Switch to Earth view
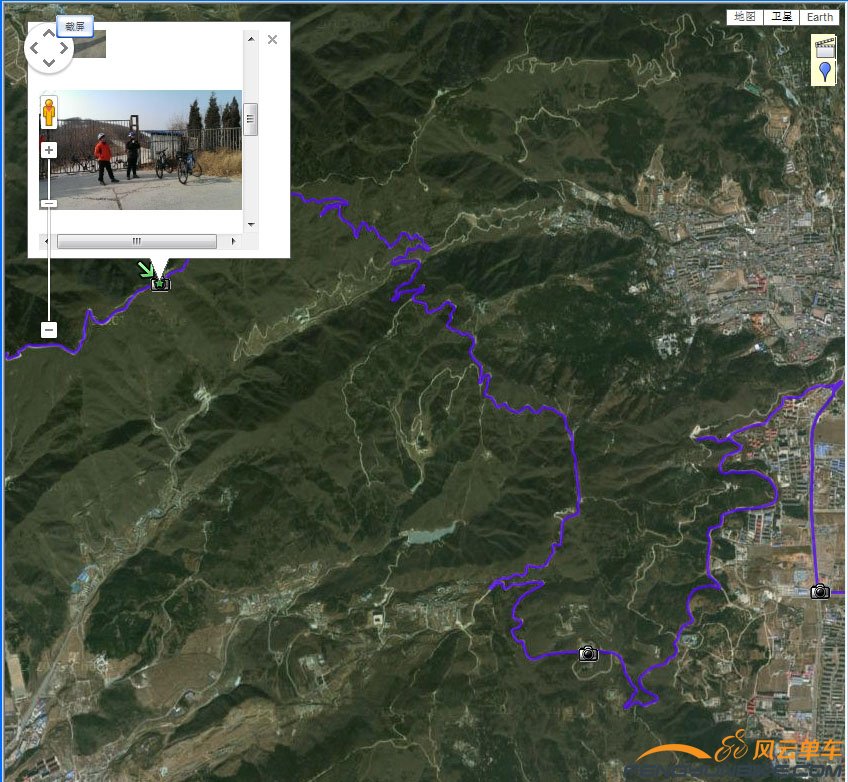 pyautogui.click(x=820, y=17)
